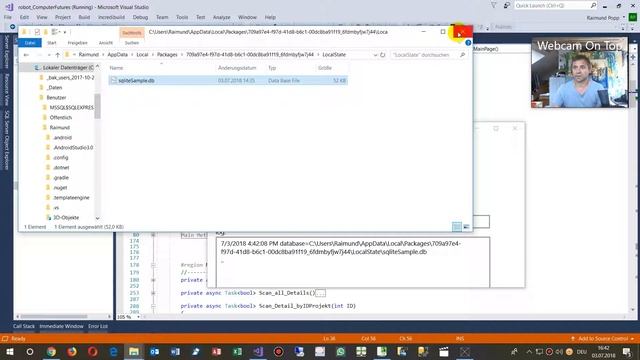Viewport: 640px width, 360px height.
Task: Open the Ansicht ribbon tab
Action: [106, 43]
